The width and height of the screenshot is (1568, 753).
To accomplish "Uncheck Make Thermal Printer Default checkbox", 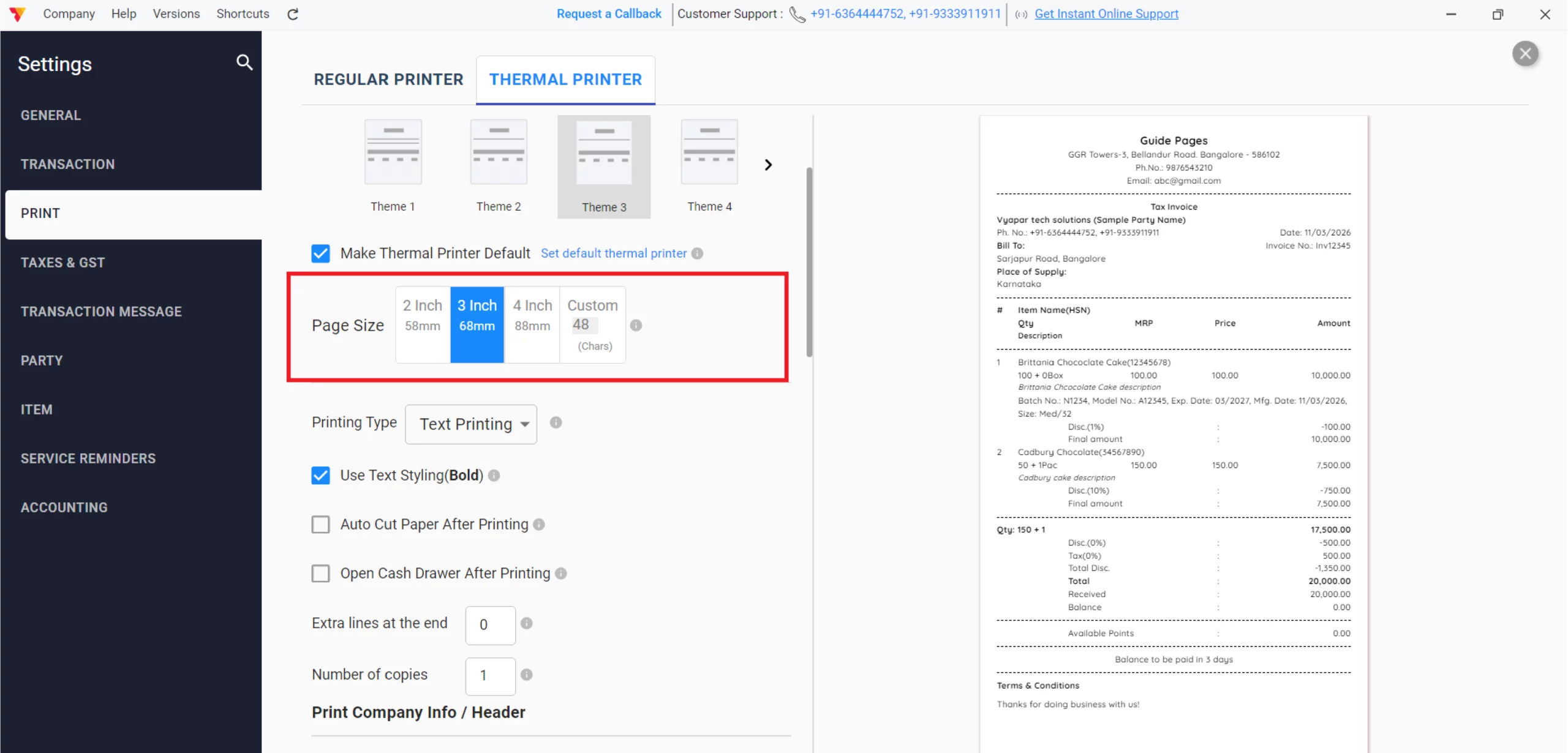I will pyautogui.click(x=320, y=253).
